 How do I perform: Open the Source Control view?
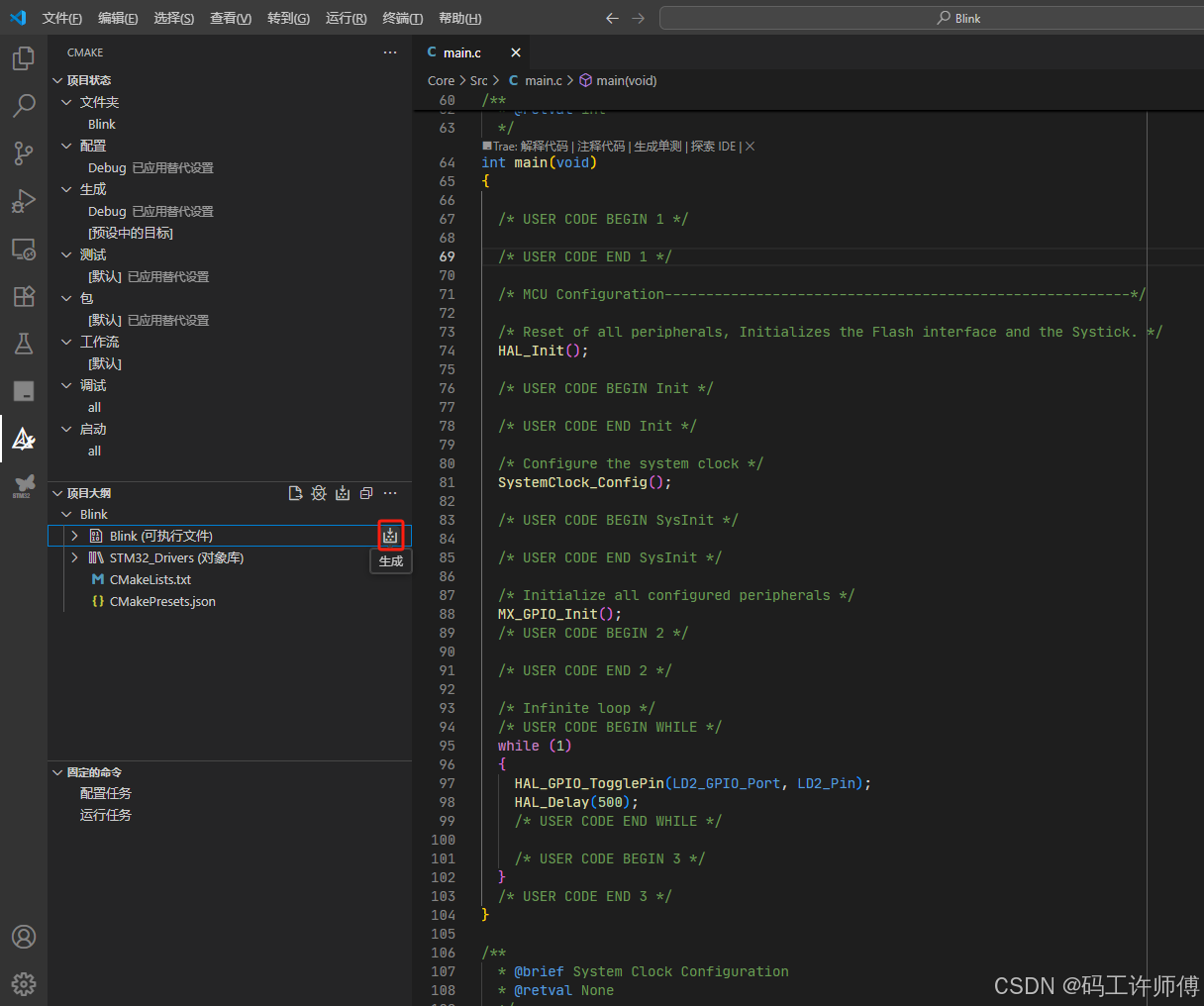pyautogui.click(x=24, y=152)
